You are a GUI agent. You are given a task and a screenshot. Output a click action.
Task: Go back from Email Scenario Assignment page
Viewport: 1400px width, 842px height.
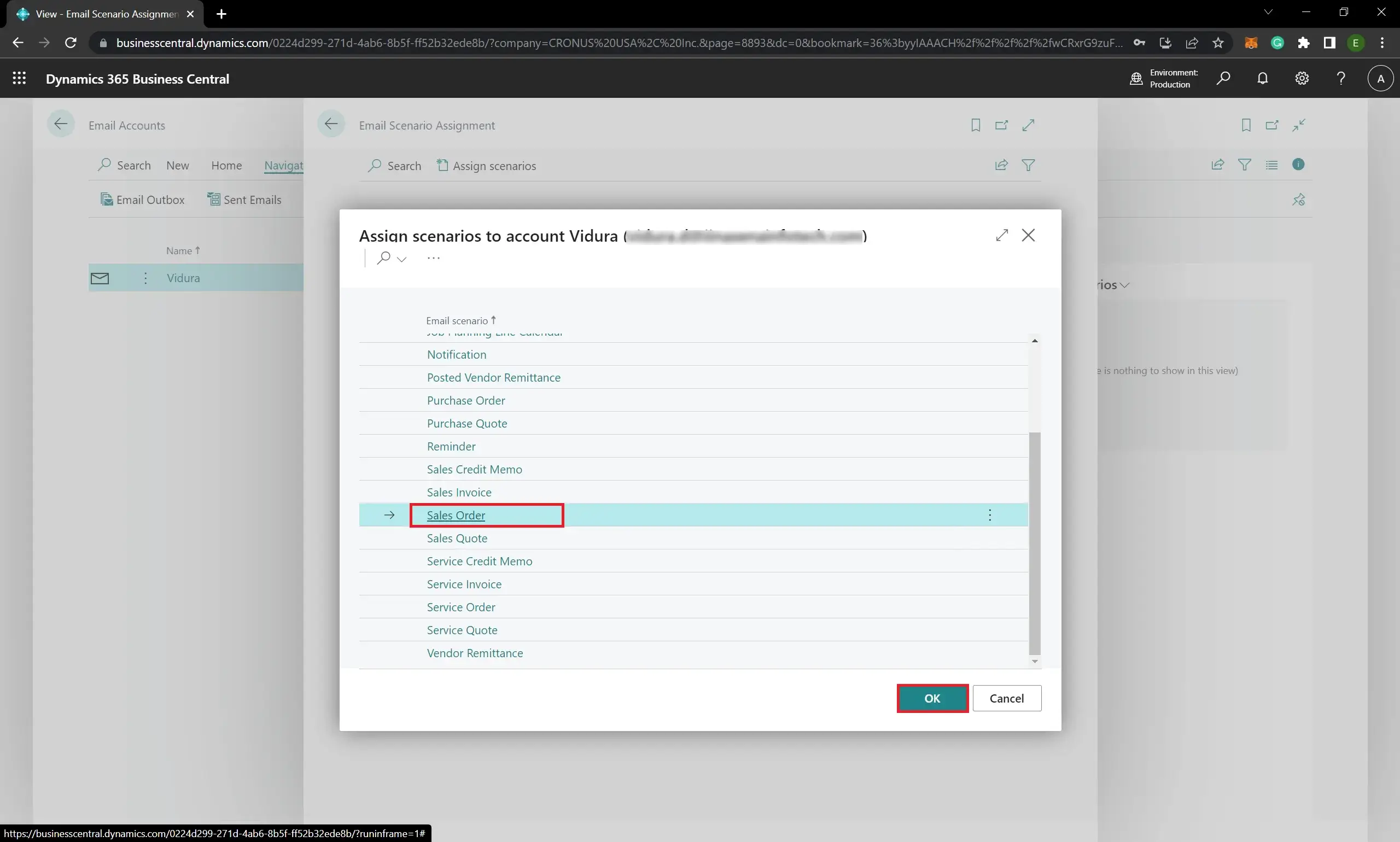click(331, 124)
